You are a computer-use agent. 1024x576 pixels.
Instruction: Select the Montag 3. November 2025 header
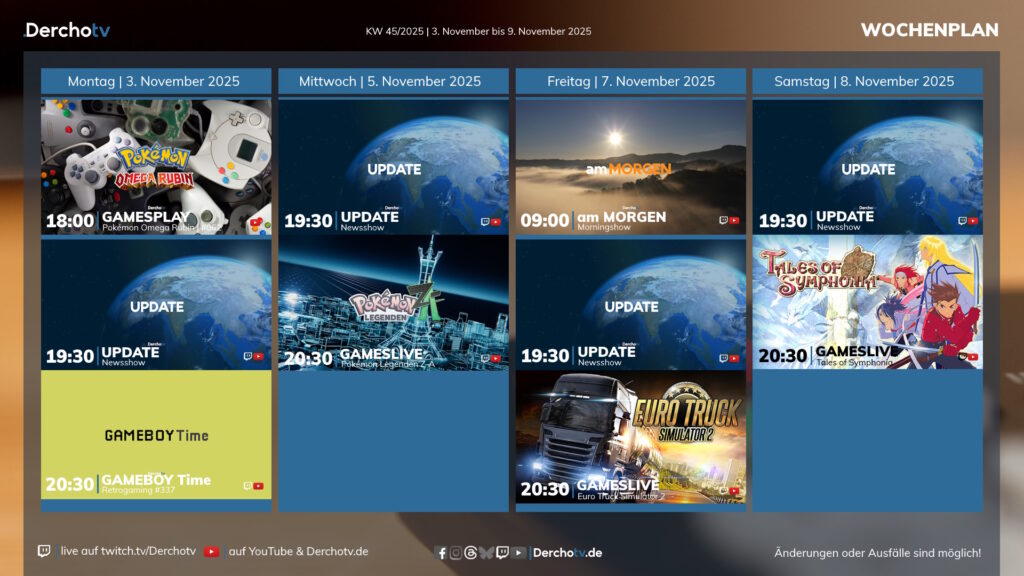pyautogui.click(x=156, y=81)
